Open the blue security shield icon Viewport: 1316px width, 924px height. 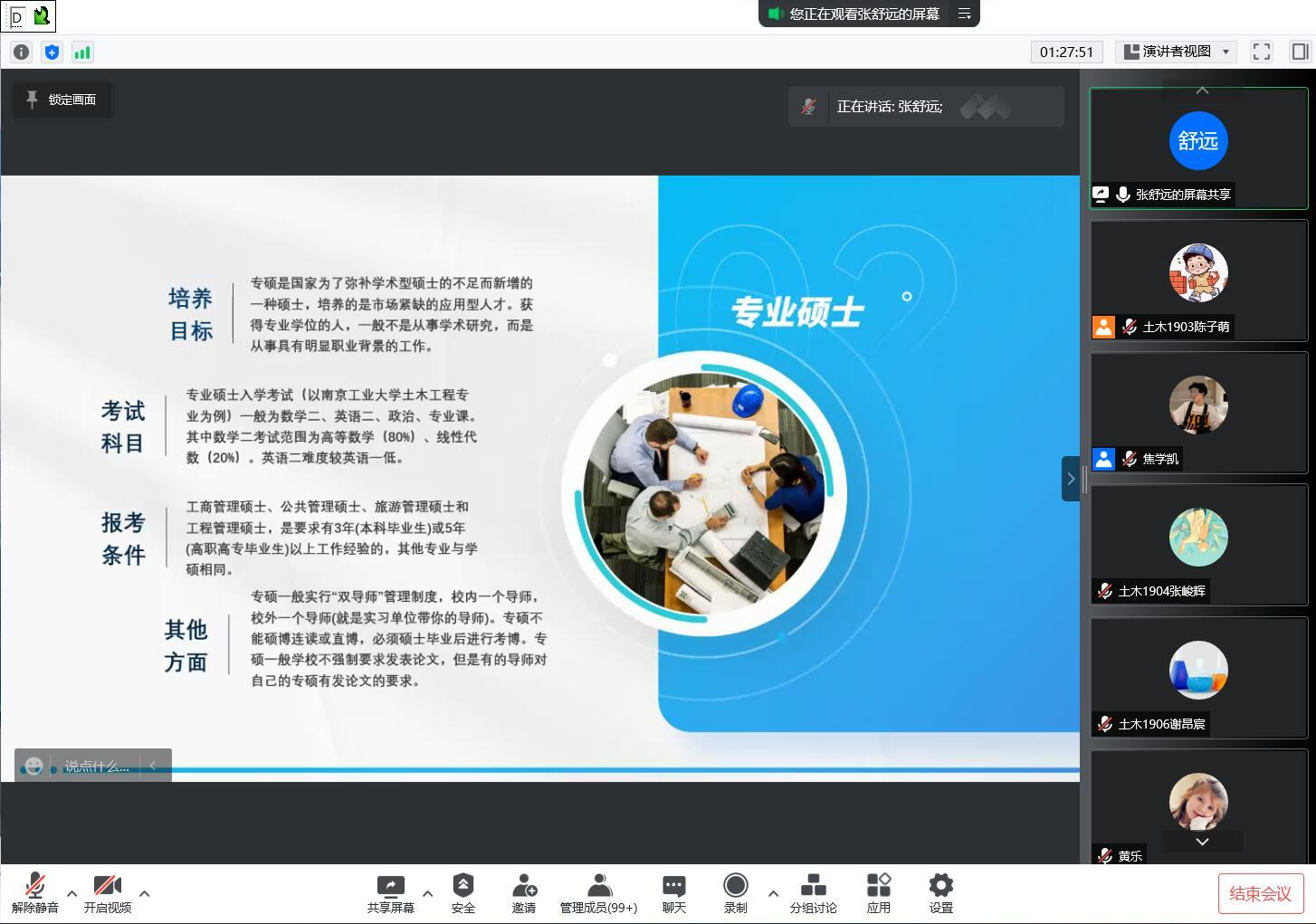[x=52, y=52]
